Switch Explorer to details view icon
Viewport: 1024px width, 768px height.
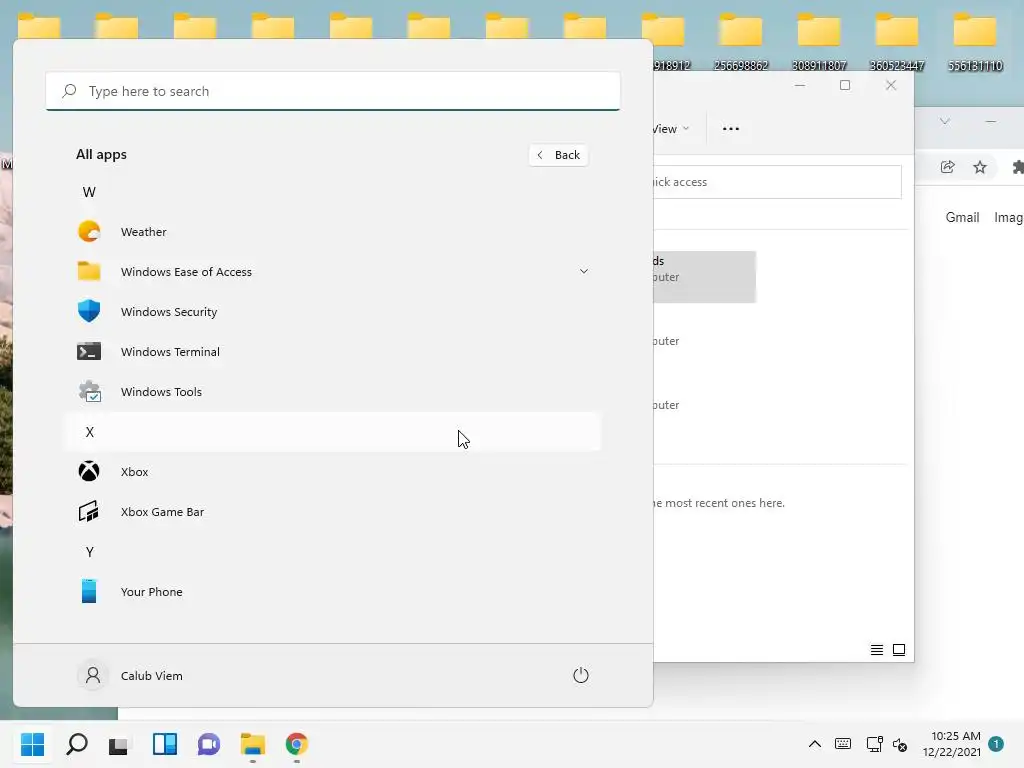coord(877,650)
